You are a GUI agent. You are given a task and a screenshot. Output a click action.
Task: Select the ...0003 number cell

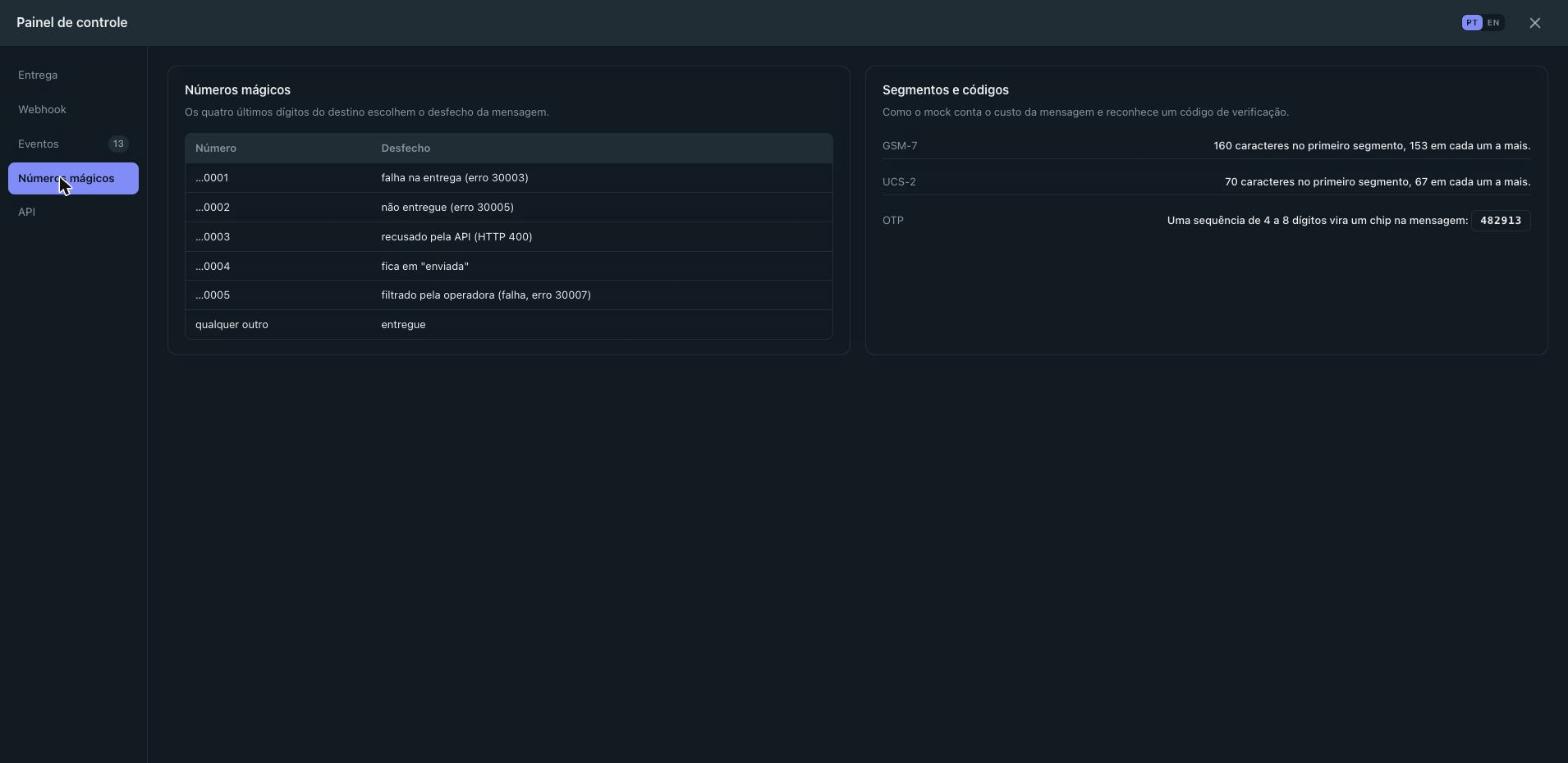tap(213, 237)
